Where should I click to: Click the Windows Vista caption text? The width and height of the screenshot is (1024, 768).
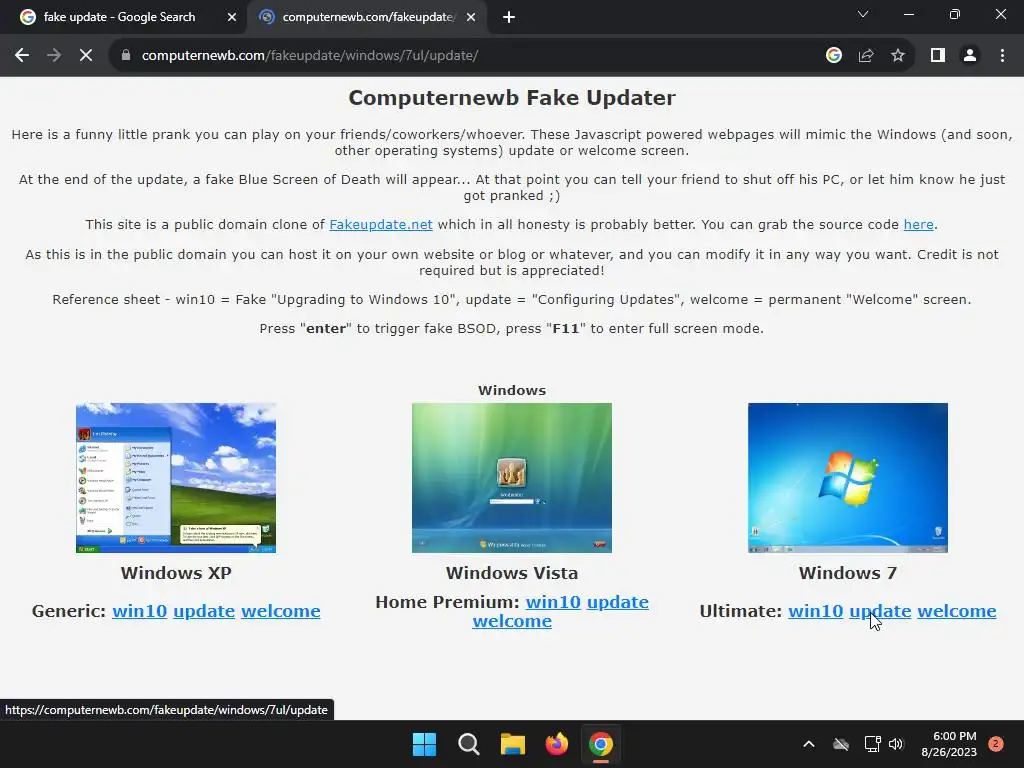(x=512, y=573)
